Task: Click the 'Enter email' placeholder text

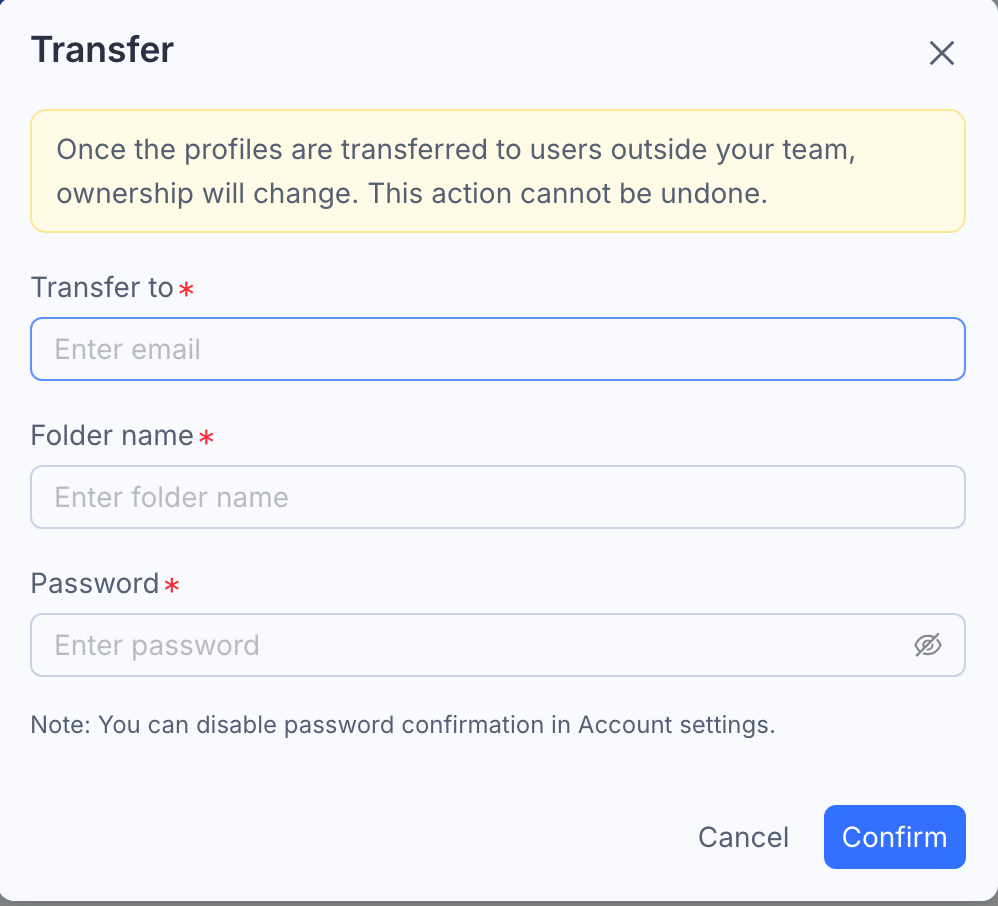Action: point(127,349)
